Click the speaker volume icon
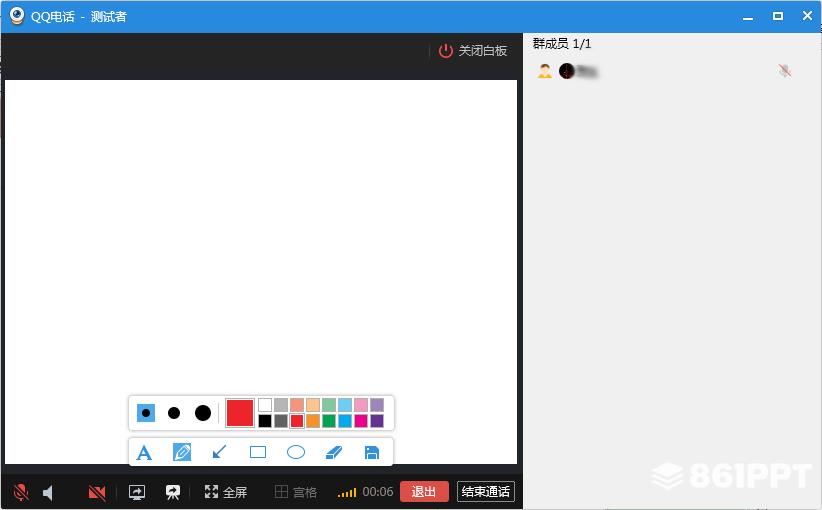The width and height of the screenshot is (822, 510). tap(48, 493)
